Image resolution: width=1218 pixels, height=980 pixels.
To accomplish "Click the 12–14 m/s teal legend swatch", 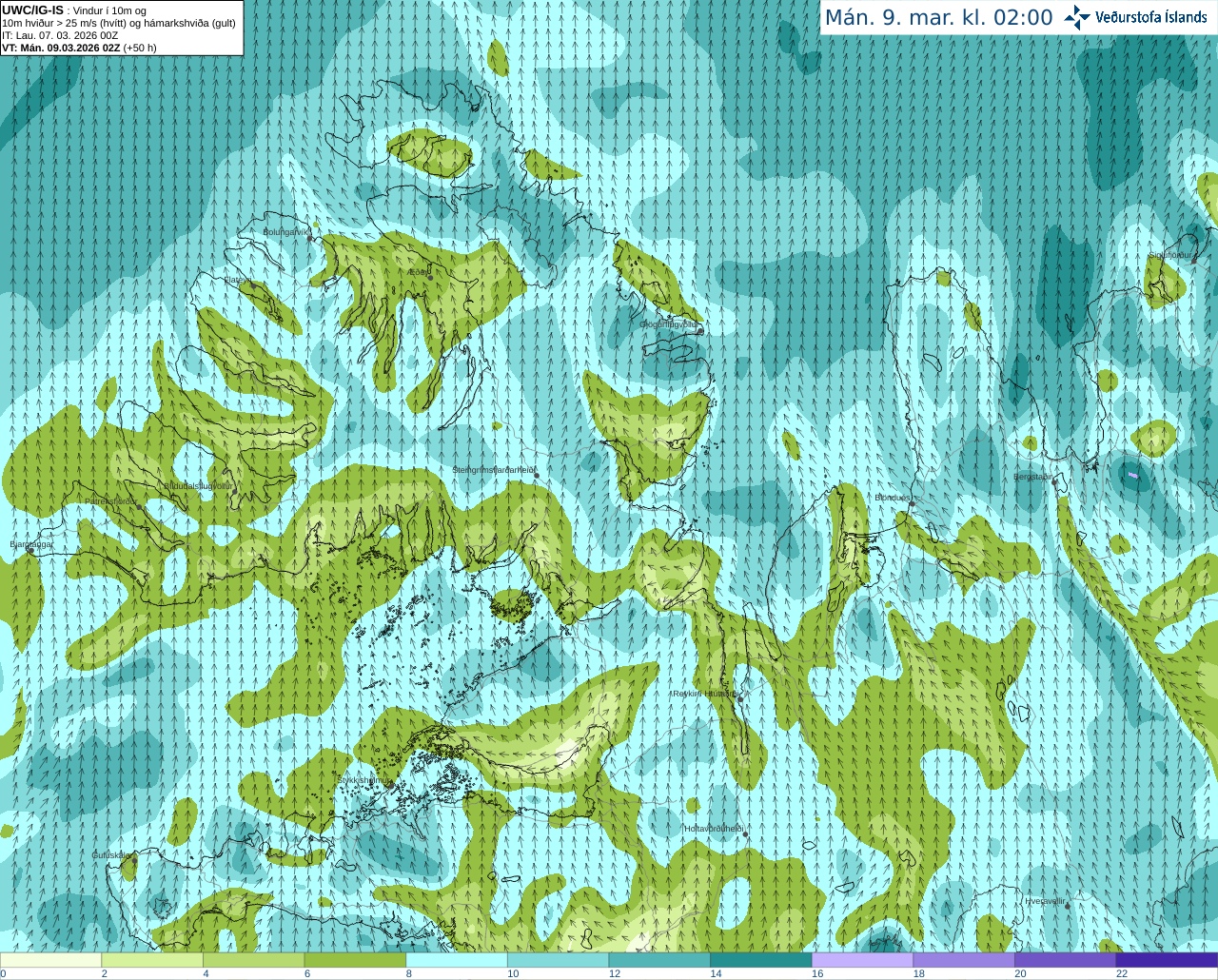I will point(659,960).
